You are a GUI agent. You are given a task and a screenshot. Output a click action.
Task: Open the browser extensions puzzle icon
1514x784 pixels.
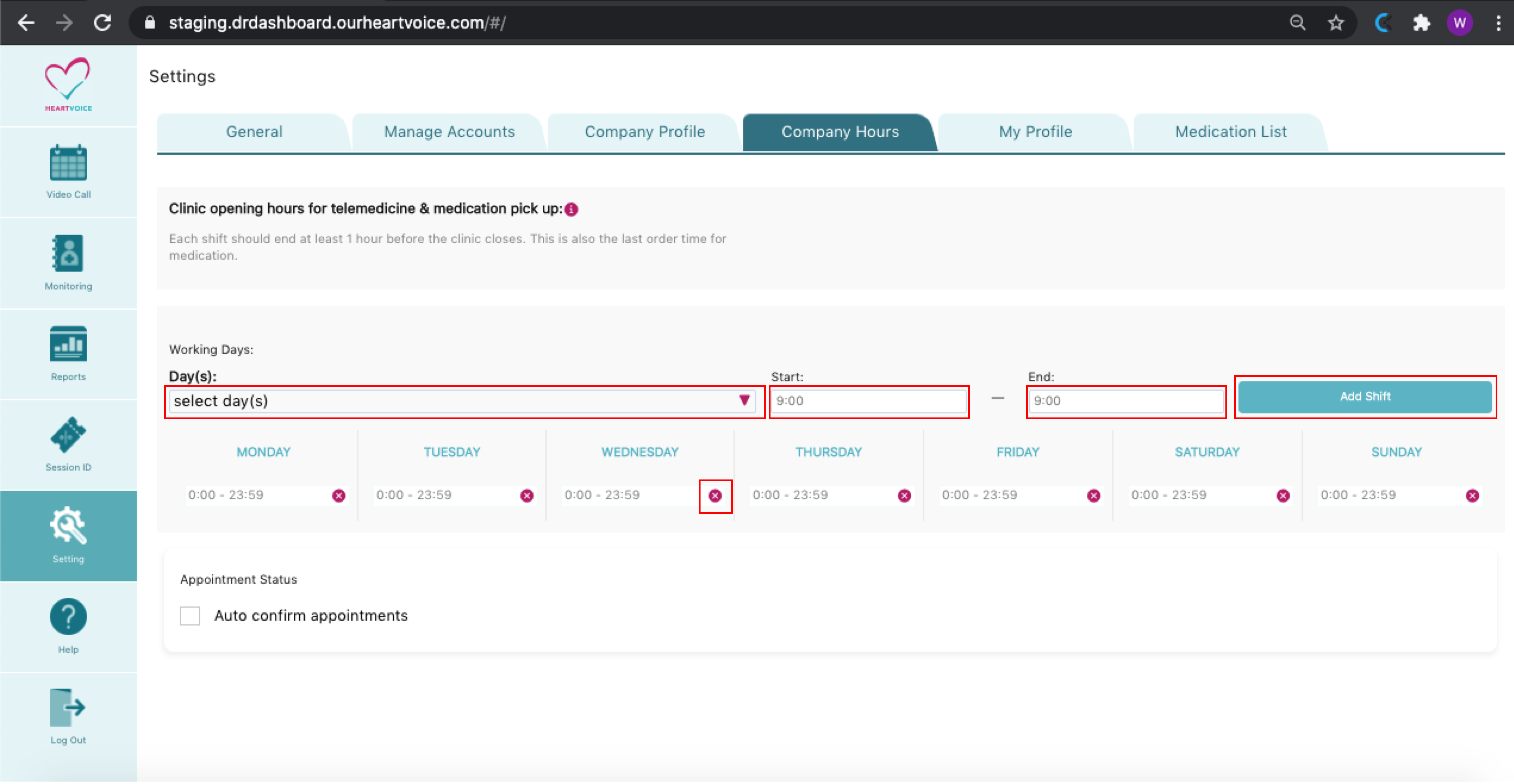coord(1421,23)
